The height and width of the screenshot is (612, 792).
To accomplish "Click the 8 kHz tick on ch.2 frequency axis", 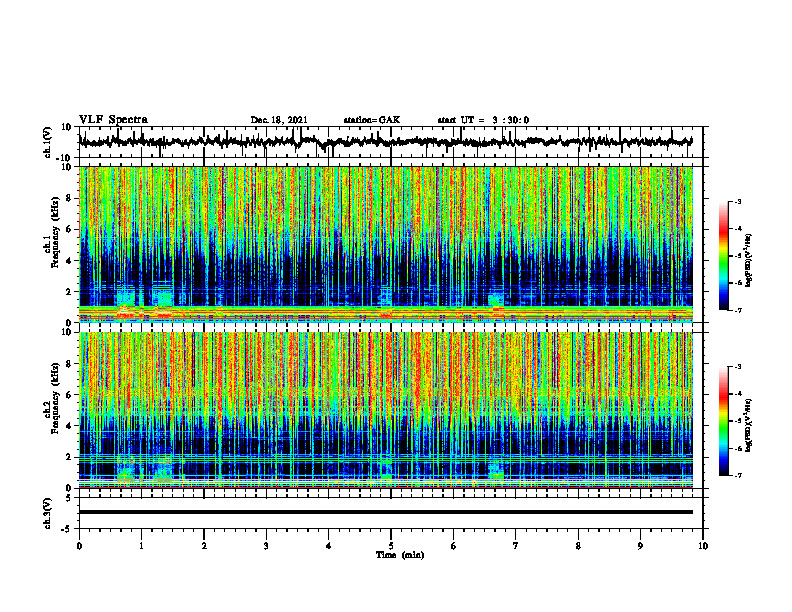I will [x=70, y=364].
